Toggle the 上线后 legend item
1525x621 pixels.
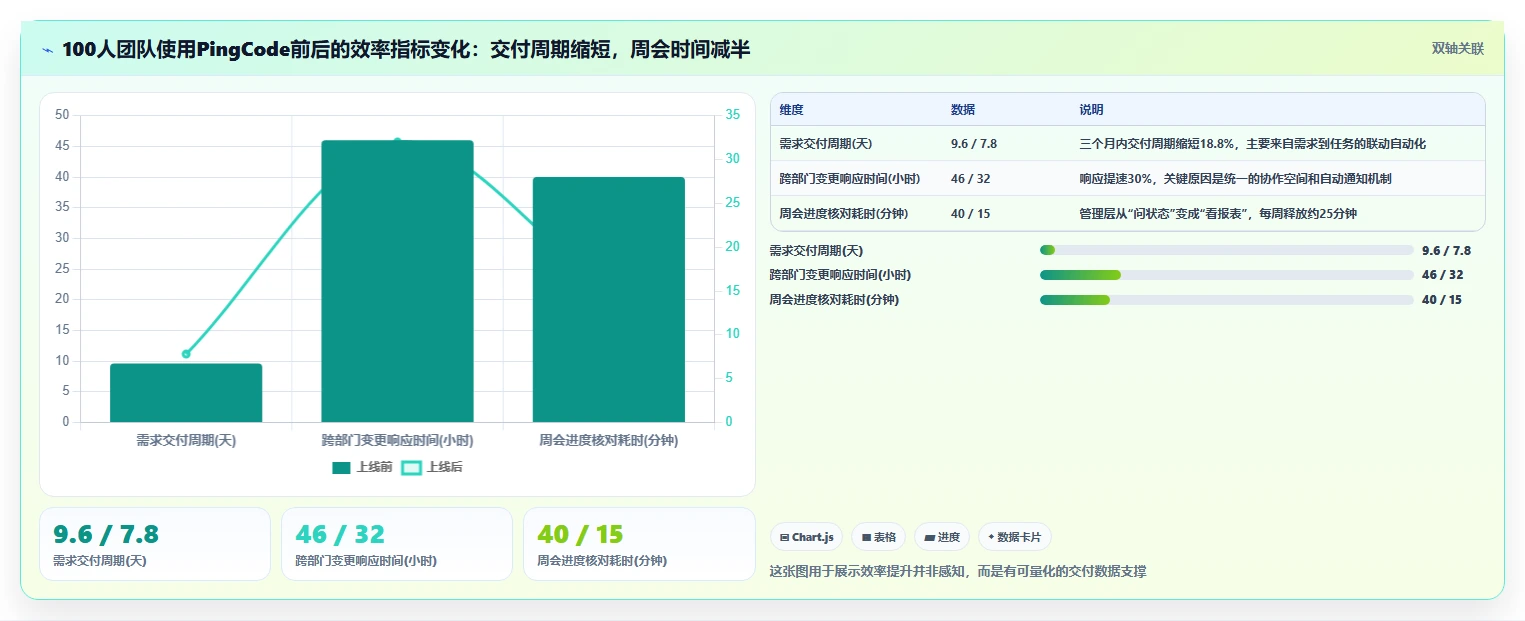click(x=432, y=467)
